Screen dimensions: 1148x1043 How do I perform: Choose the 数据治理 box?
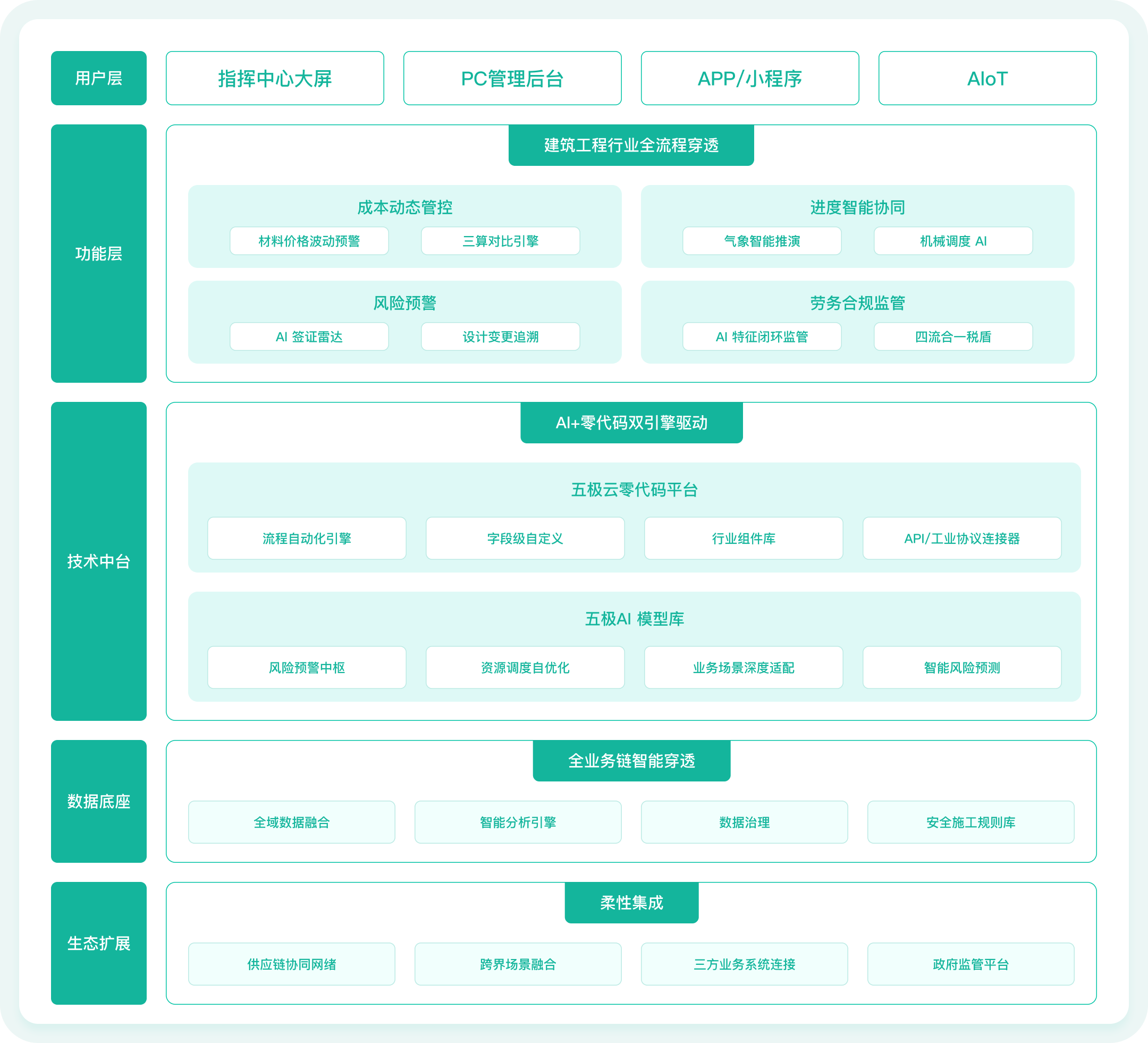coord(744,822)
